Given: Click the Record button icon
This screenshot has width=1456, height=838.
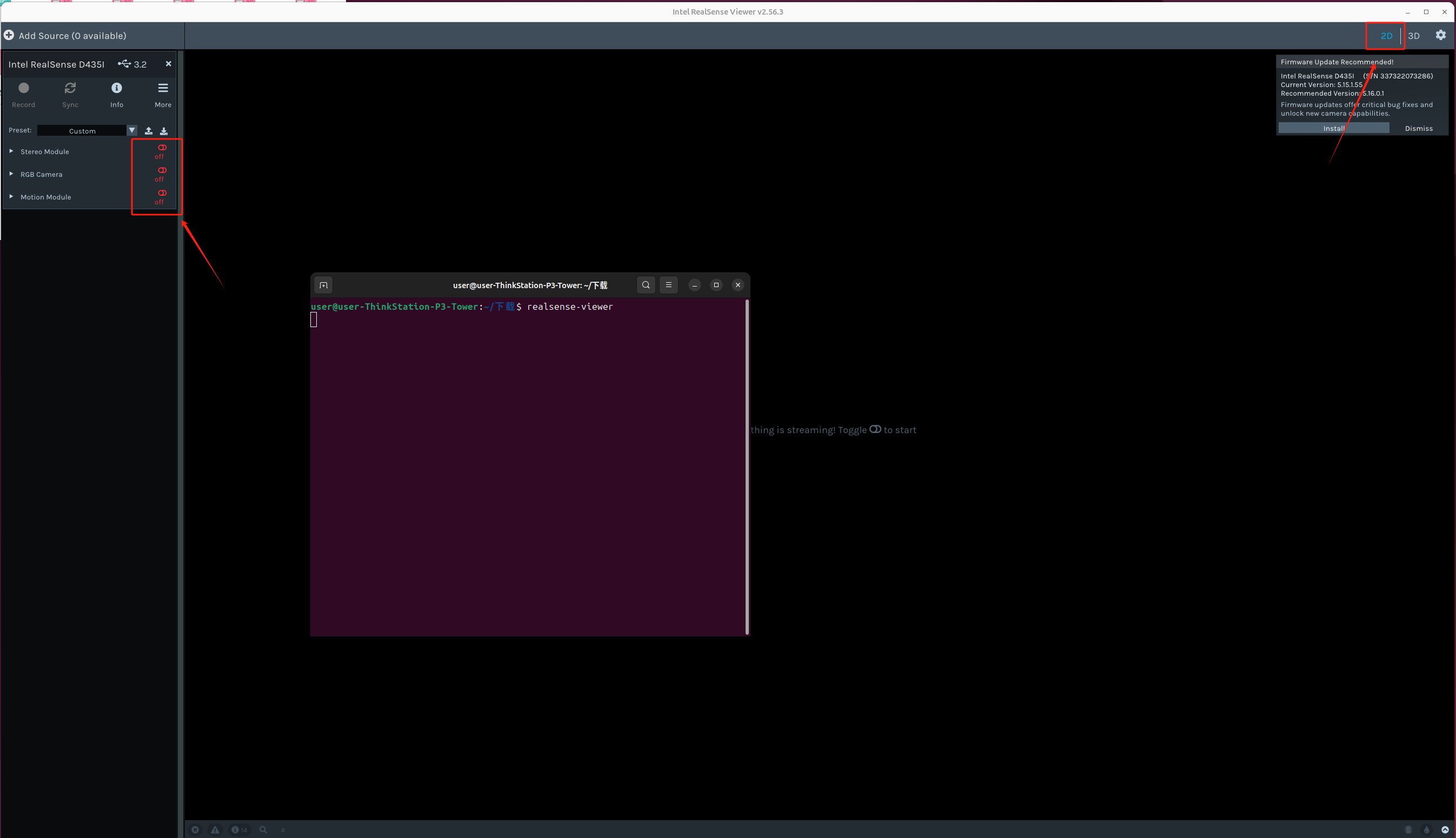Looking at the screenshot, I should 24,88.
